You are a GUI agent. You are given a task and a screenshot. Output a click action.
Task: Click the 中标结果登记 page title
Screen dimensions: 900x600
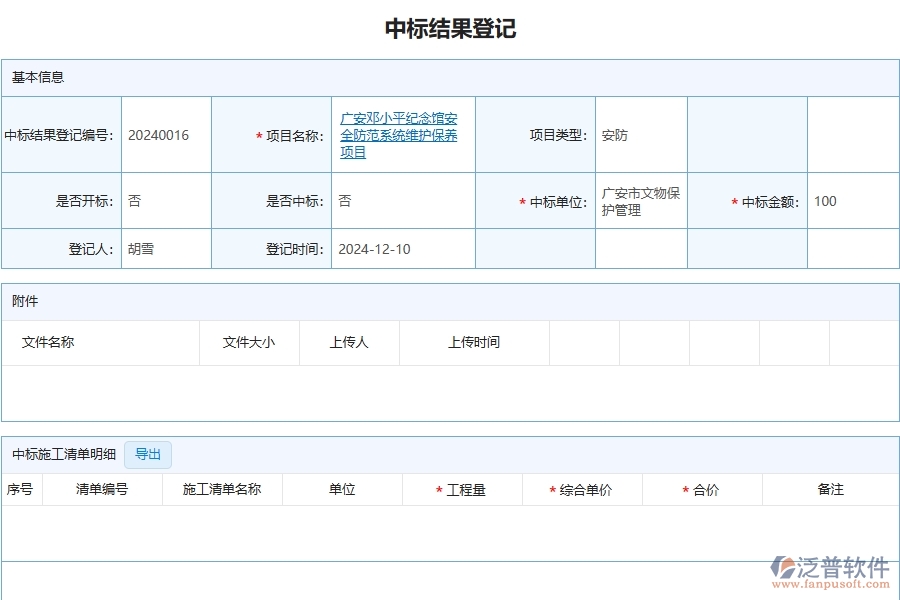(x=450, y=28)
